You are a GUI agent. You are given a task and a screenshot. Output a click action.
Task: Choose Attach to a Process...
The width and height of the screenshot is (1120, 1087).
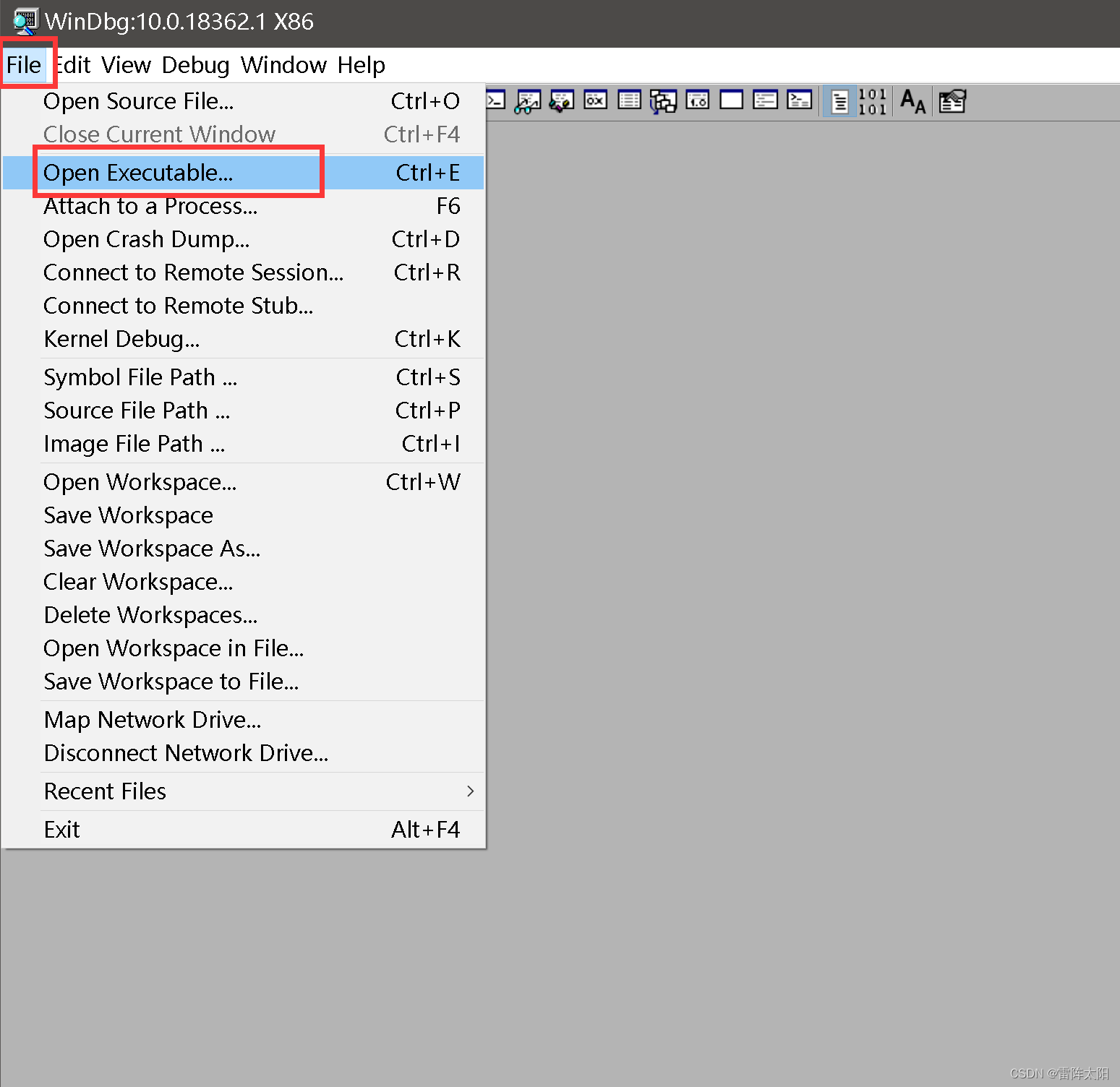tap(243, 206)
